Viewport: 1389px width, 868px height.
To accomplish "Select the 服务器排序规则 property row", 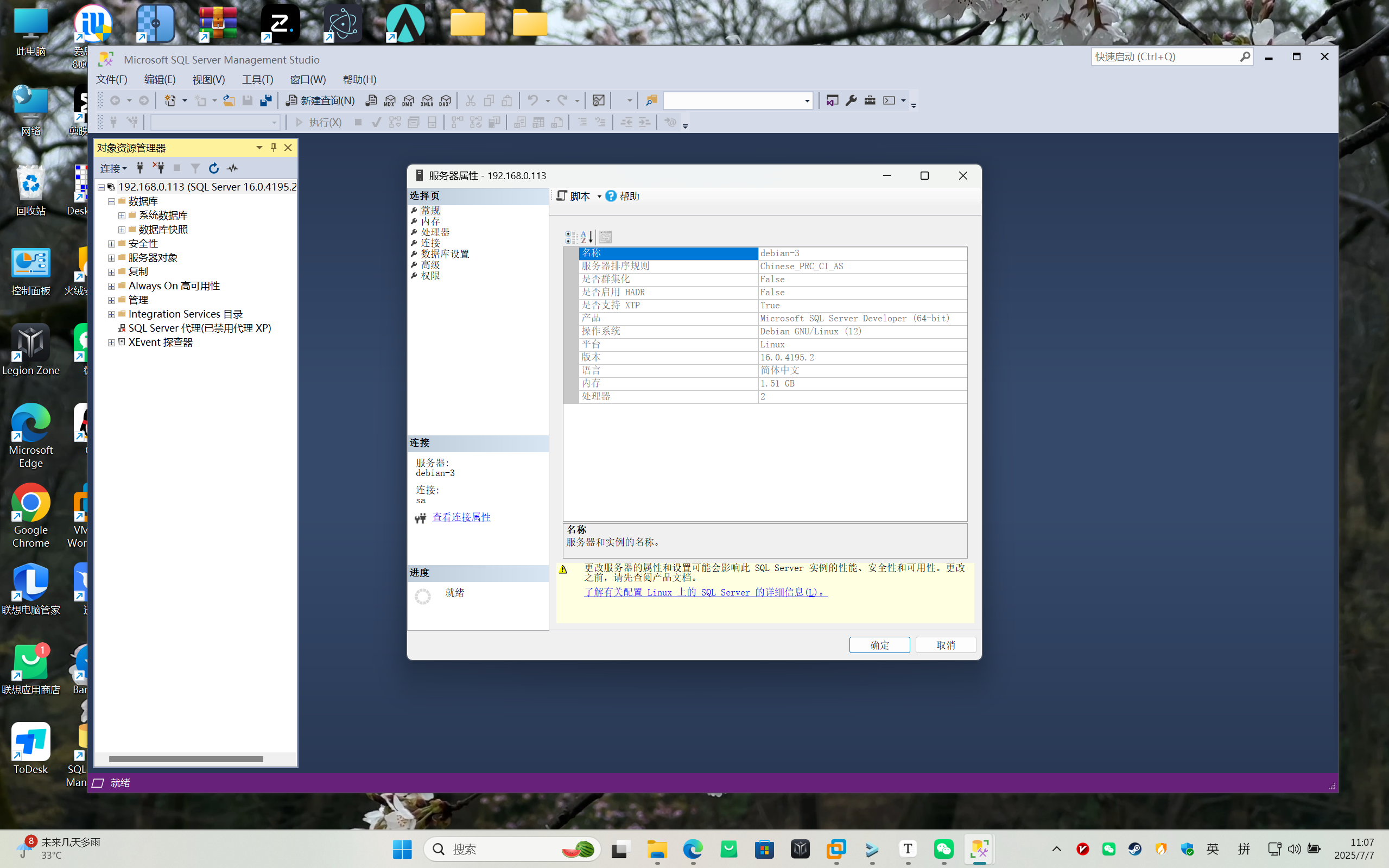I will (x=772, y=266).
